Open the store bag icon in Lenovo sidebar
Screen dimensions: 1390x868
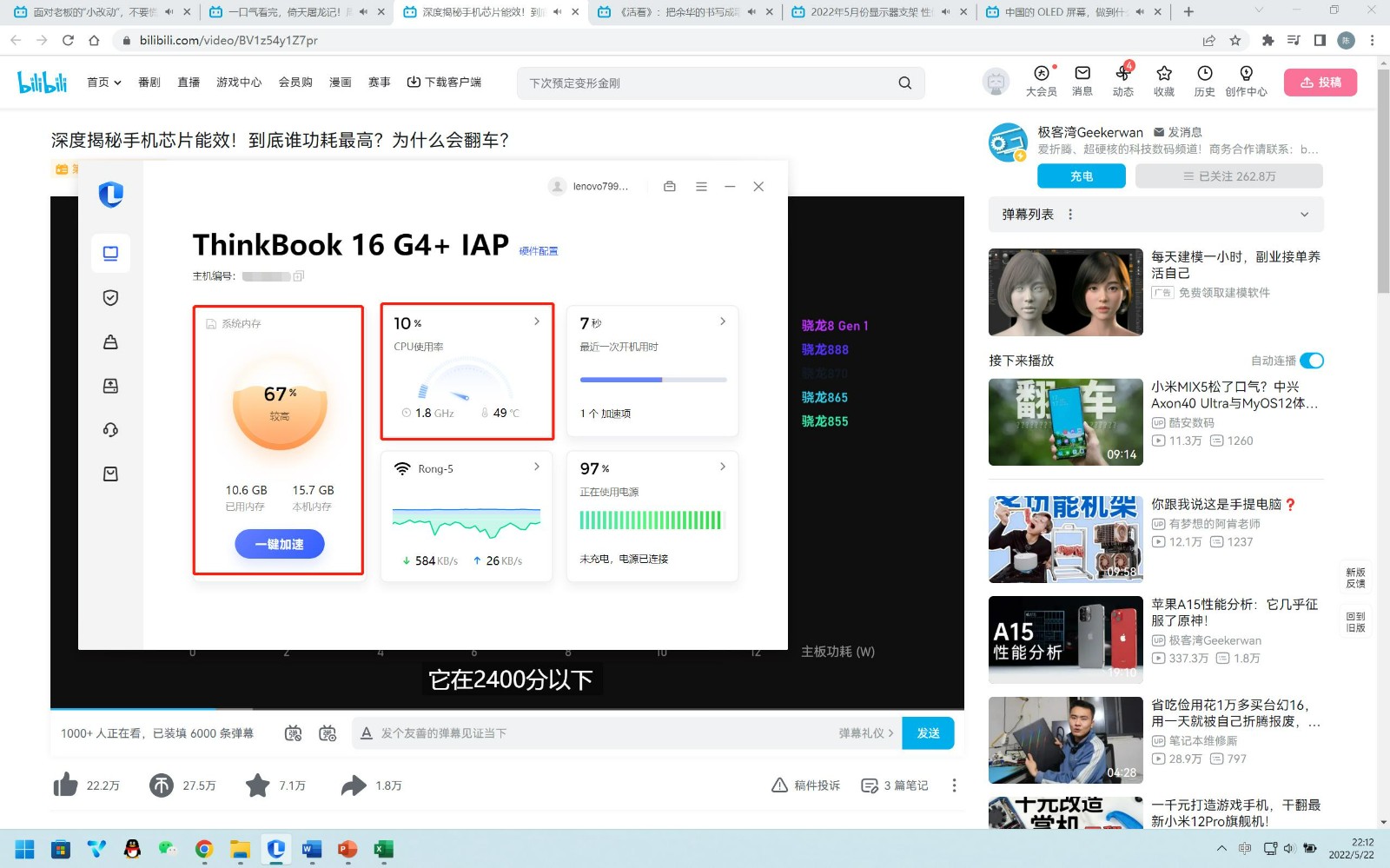[x=110, y=474]
